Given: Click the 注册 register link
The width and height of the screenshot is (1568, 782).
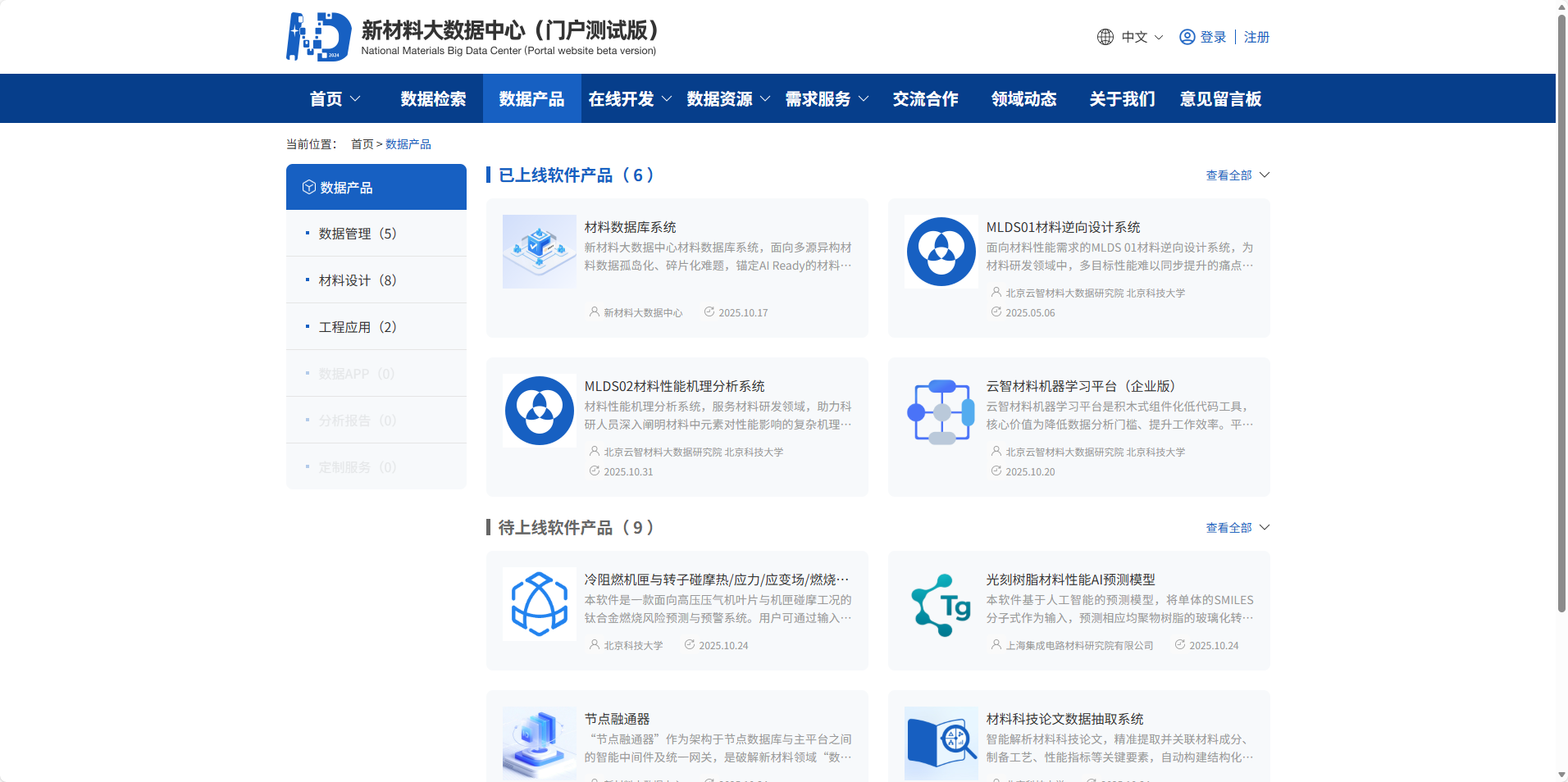Looking at the screenshot, I should click(1256, 37).
